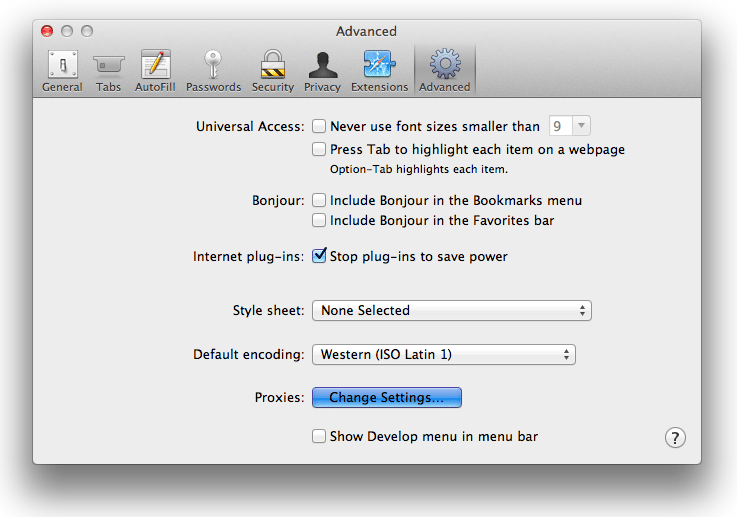Click the Universal Access label
The image size is (737, 517).
pos(250,126)
